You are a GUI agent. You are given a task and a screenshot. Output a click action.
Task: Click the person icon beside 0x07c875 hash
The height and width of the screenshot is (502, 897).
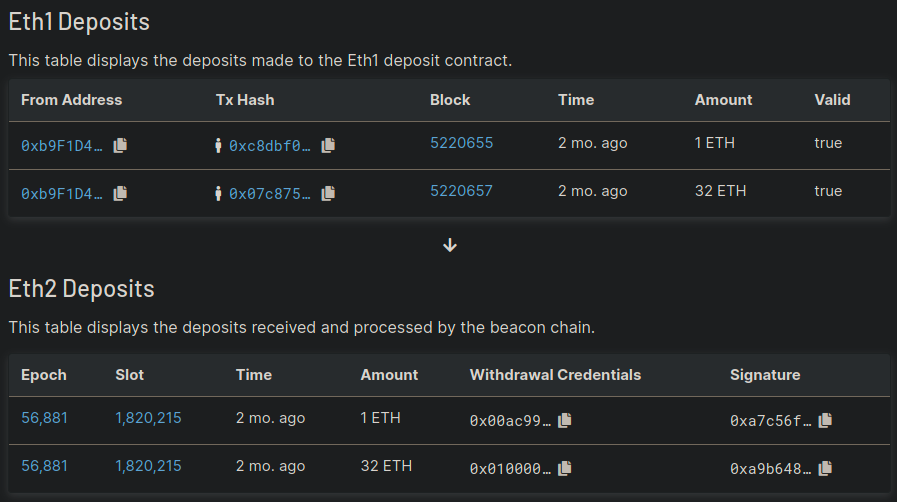tap(218, 193)
